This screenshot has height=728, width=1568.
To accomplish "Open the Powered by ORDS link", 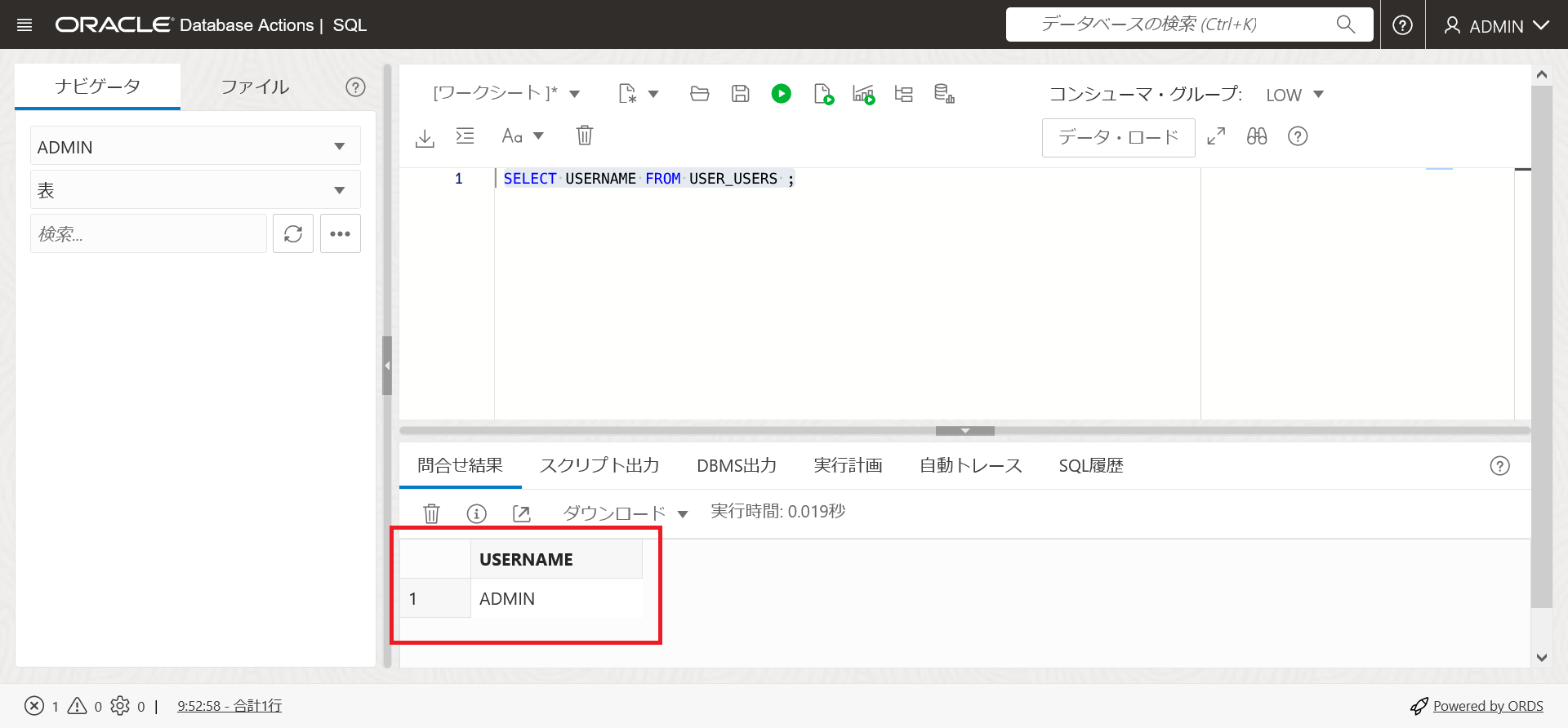I will [1488, 706].
